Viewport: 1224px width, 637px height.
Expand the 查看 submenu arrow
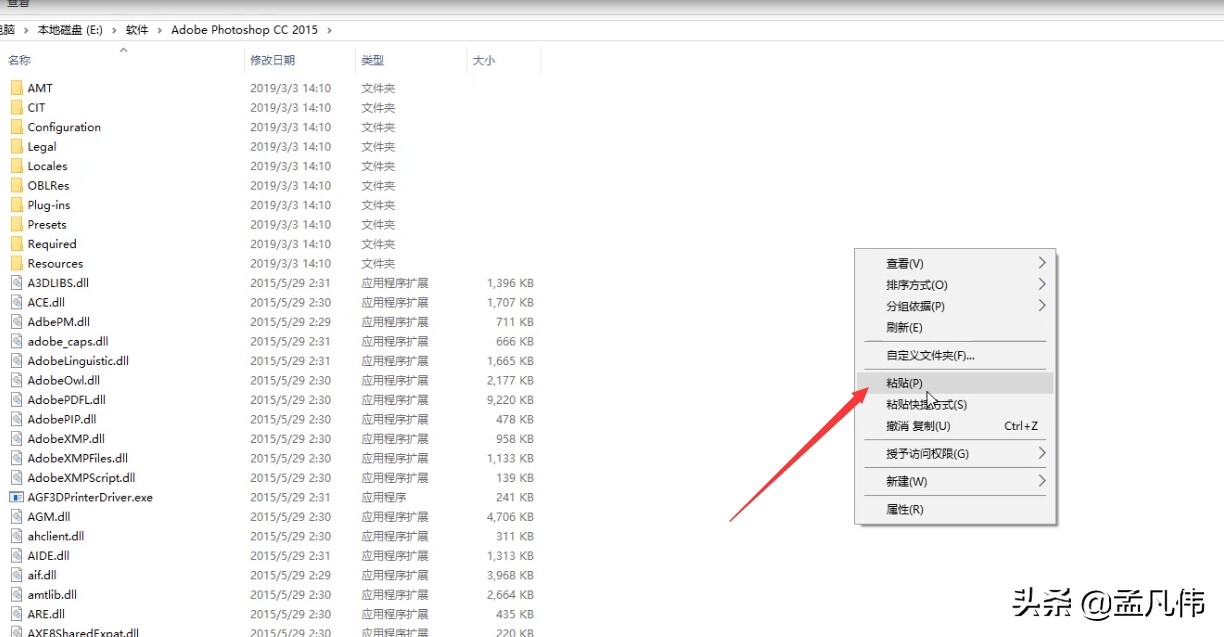1041,262
